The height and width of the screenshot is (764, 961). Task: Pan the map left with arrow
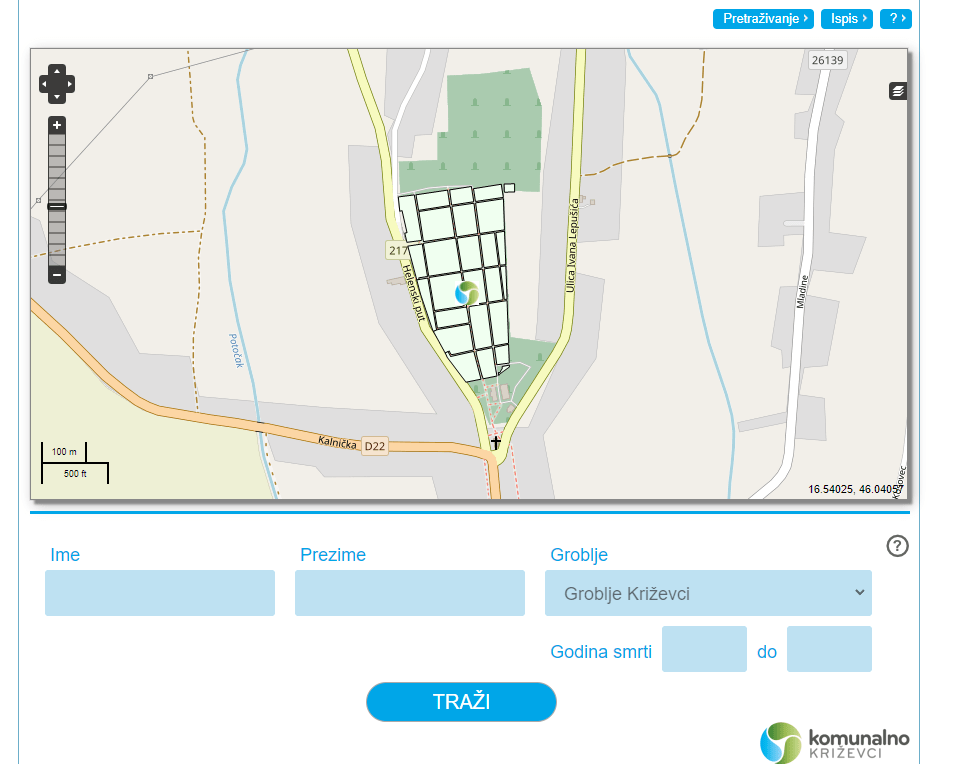45,84
